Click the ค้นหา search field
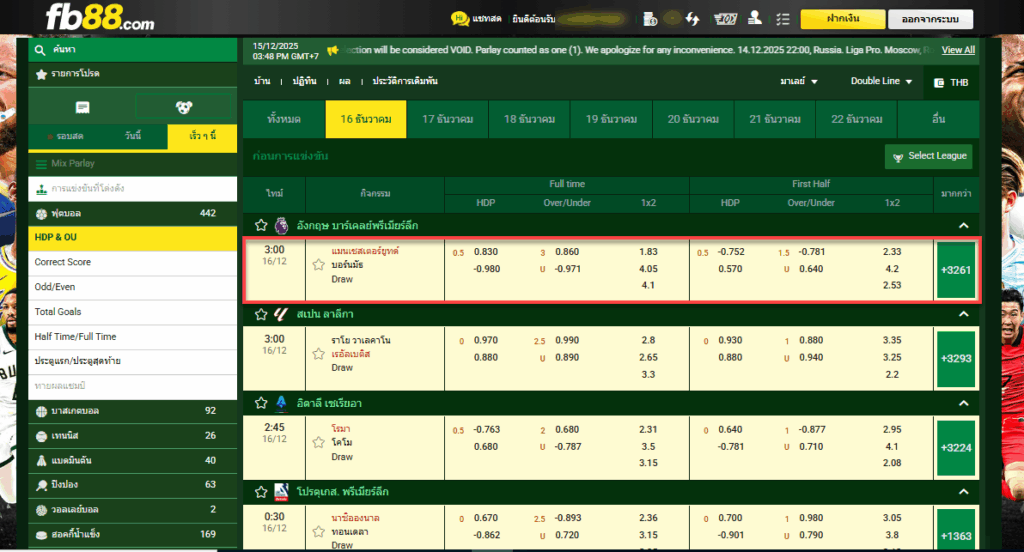The height and width of the screenshot is (552, 1024). (133, 50)
